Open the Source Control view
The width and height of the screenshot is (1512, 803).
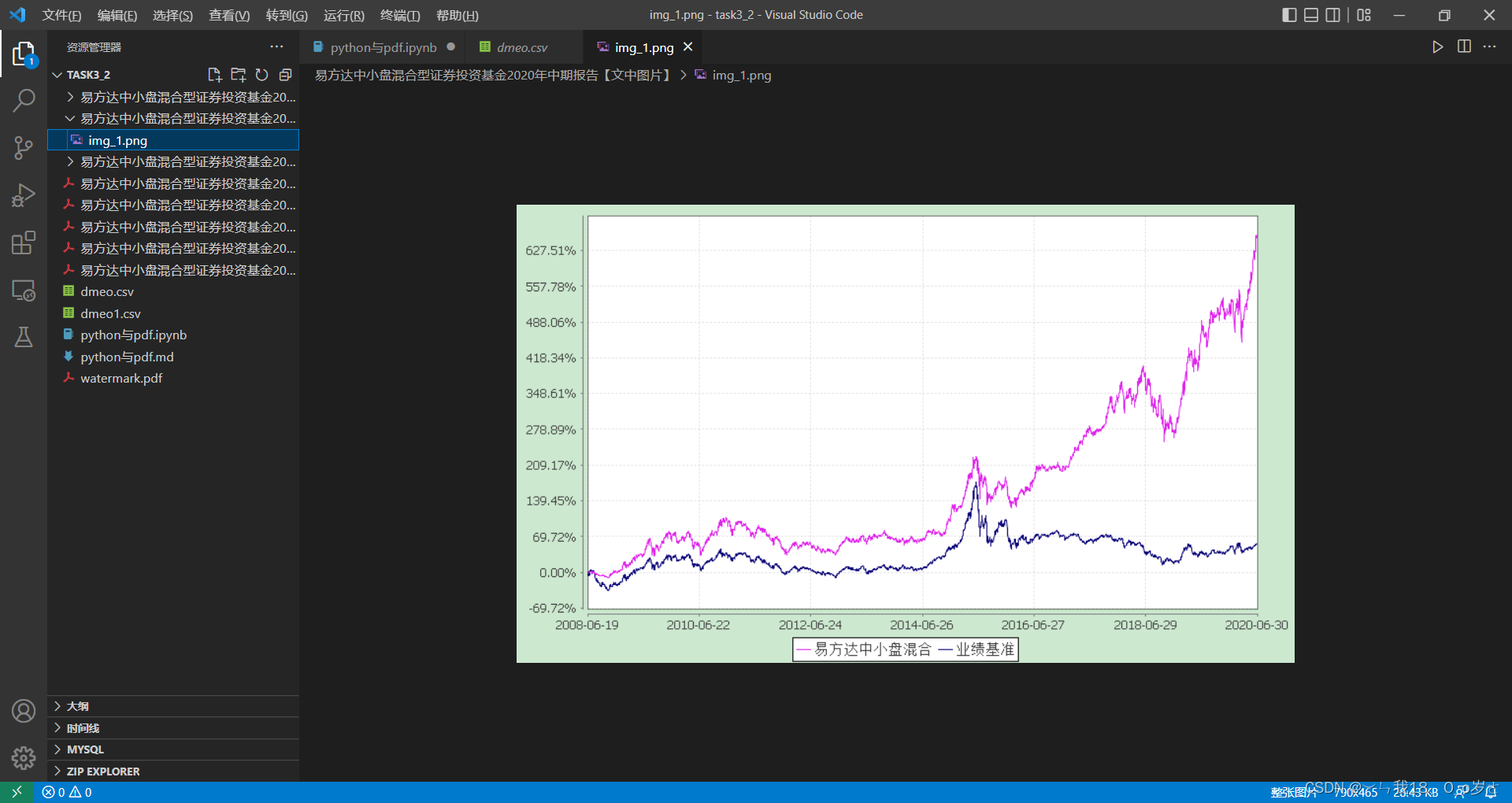[x=24, y=148]
